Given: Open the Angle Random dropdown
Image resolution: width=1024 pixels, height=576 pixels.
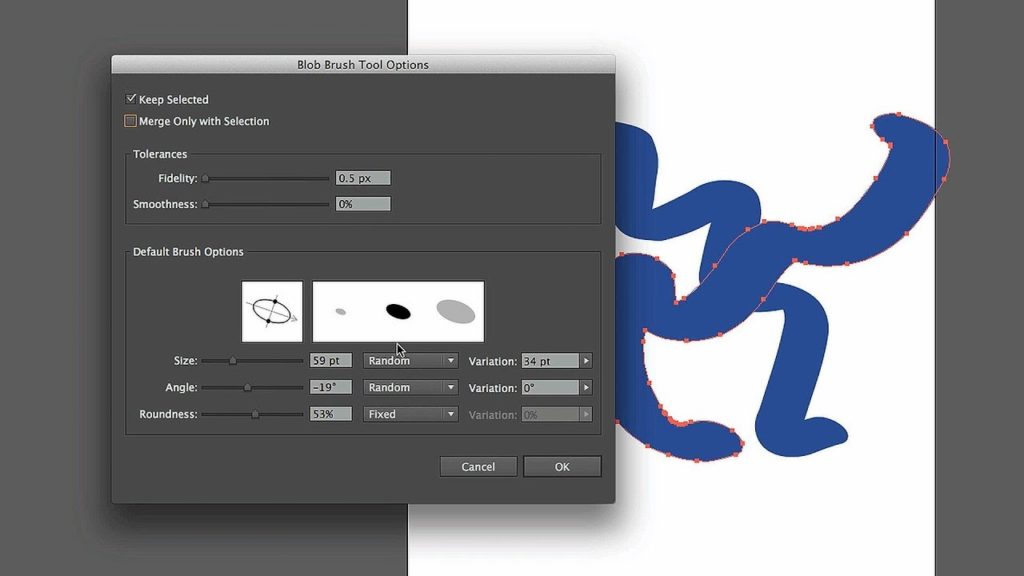Looking at the screenshot, I should 410,387.
